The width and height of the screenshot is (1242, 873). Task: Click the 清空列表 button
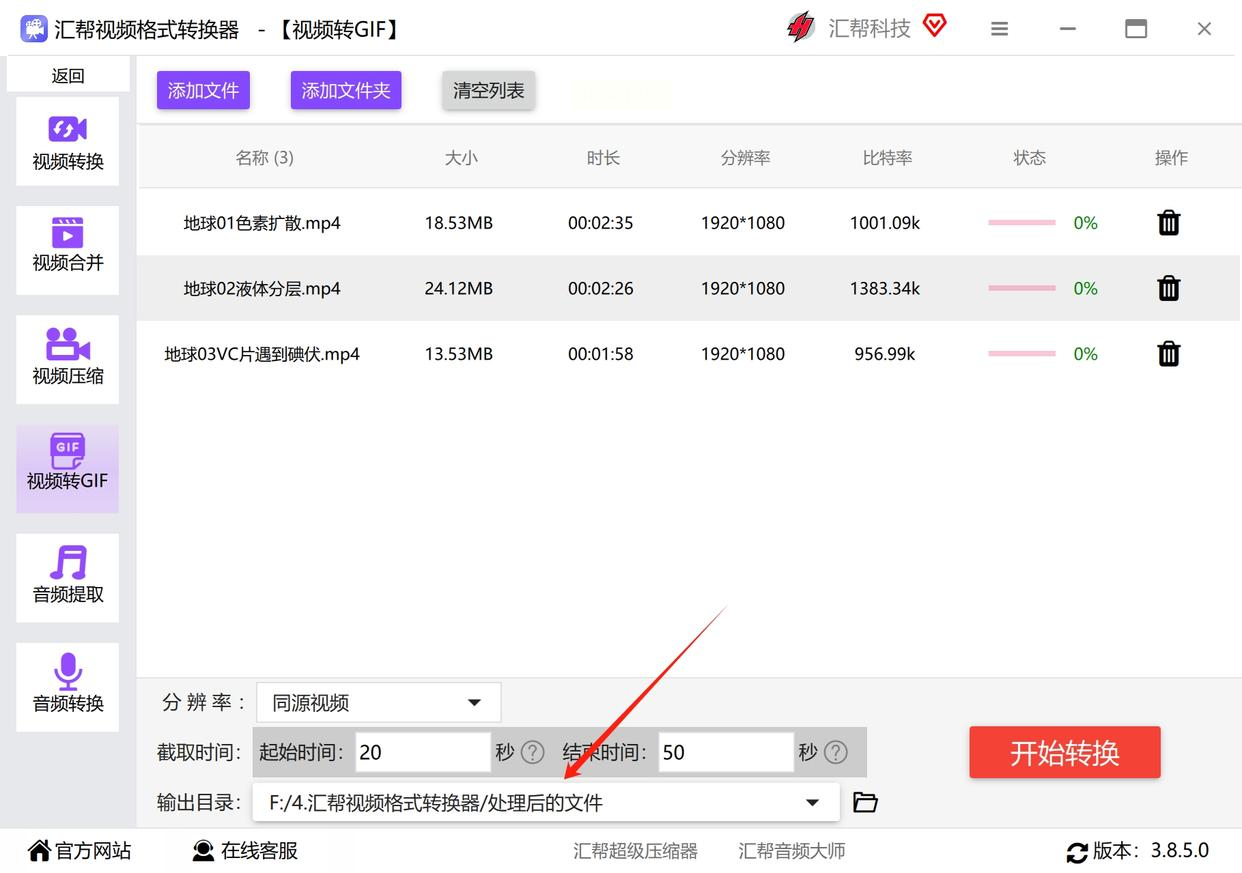click(x=488, y=91)
